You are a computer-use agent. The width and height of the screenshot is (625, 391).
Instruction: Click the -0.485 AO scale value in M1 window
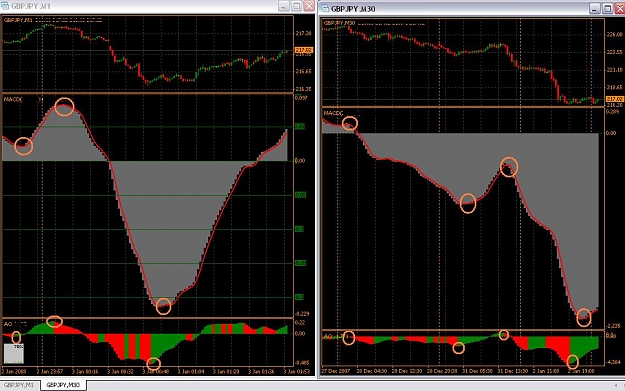(302, 363)
